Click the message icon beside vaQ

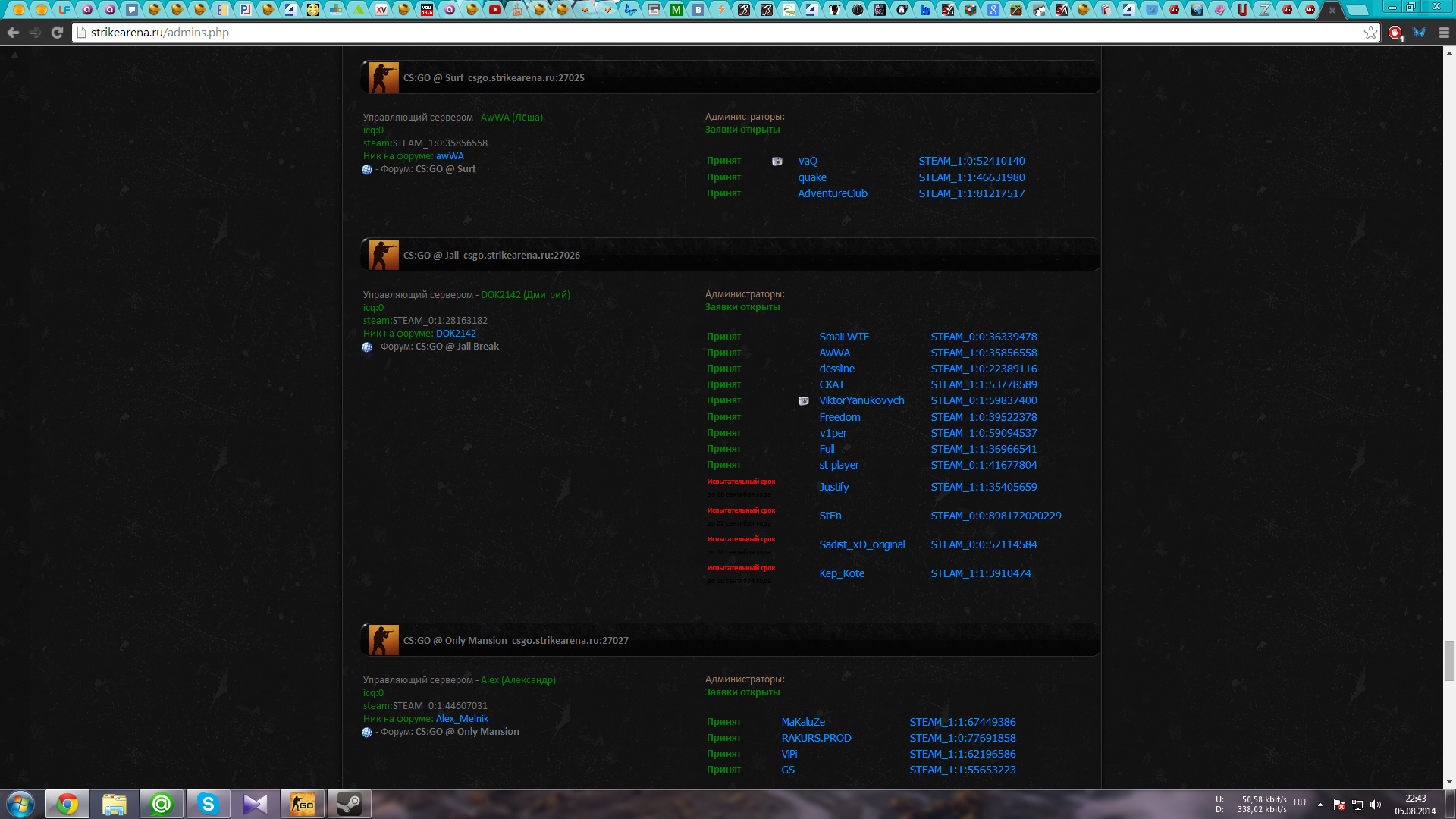click(x=777, y=161)
